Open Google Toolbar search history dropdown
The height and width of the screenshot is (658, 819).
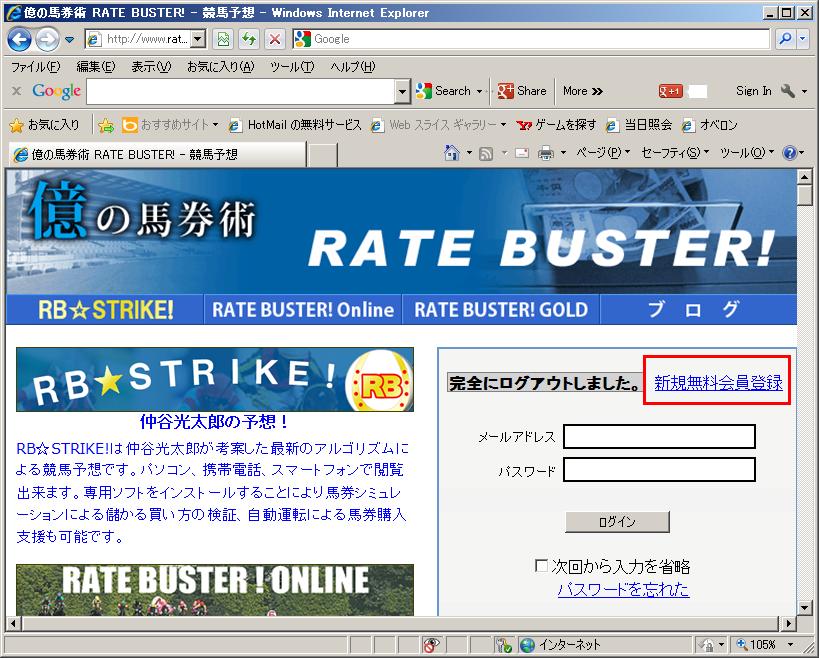(x=402, y=92)
